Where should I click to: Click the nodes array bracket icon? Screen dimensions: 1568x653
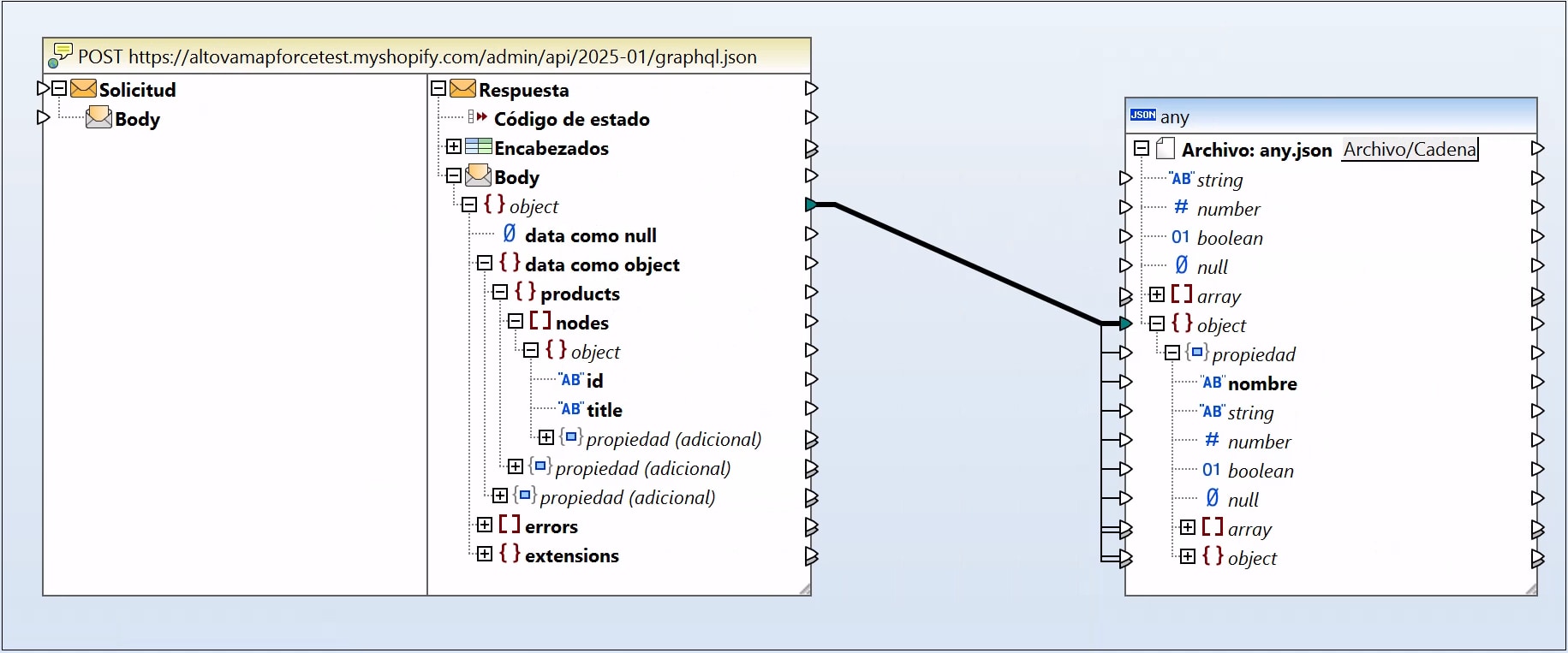[540, 321]
